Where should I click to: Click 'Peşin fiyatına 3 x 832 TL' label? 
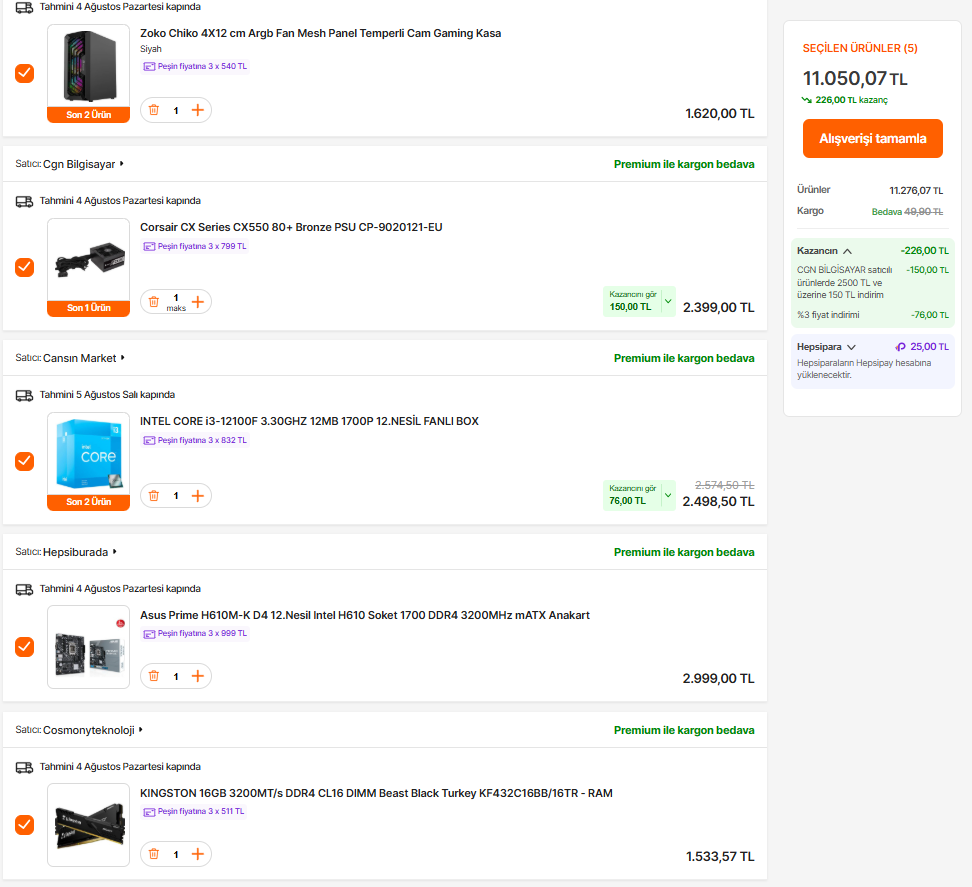(202, 441)
